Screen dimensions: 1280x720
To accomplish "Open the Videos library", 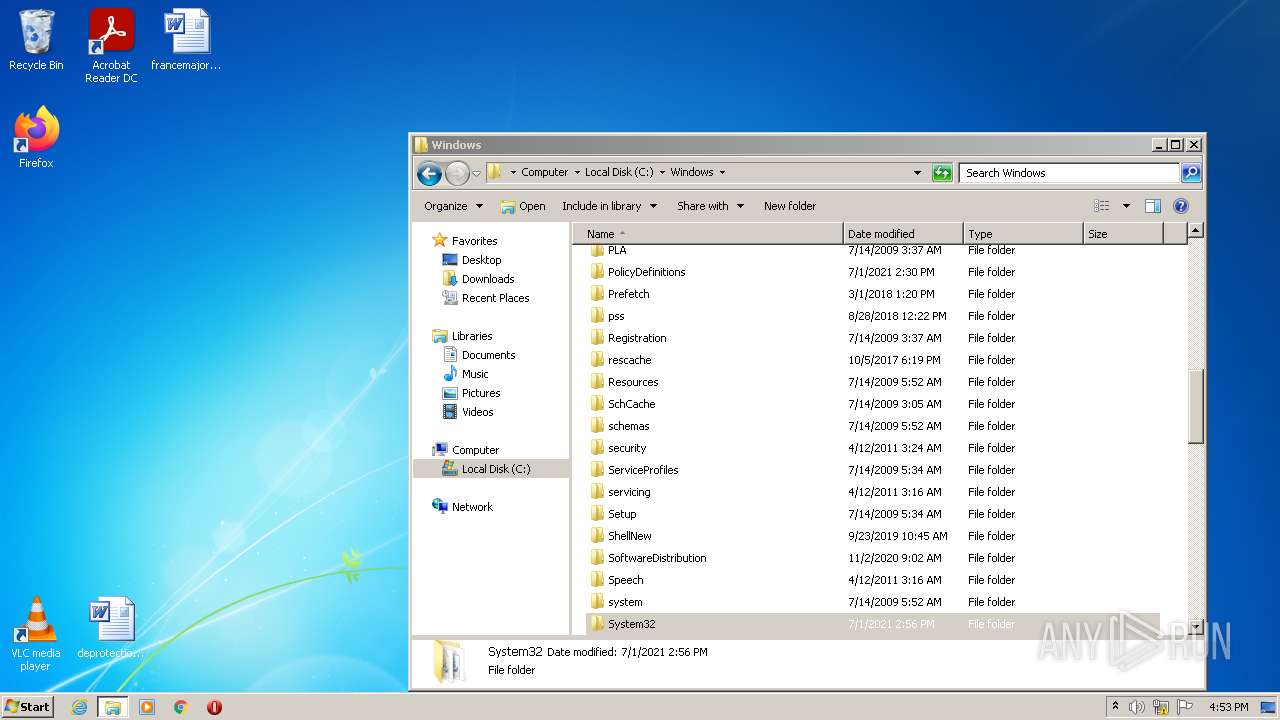I will tap(477, 412).
